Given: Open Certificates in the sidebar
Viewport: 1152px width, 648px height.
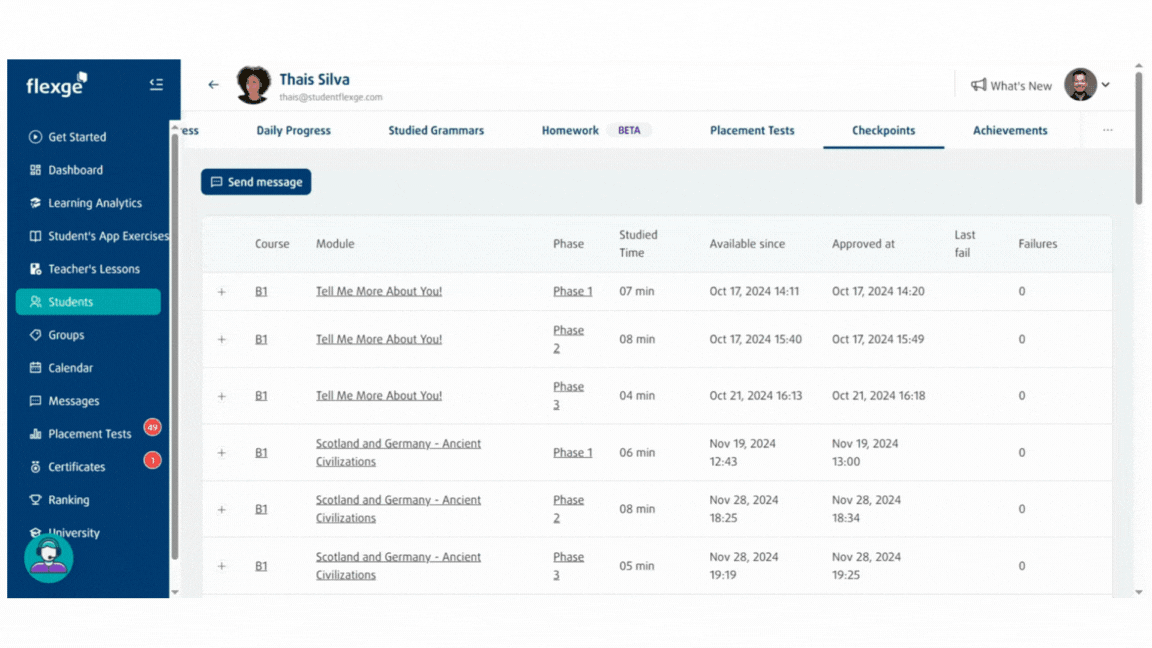Looking at the screenshot, I should pos(76,467).
